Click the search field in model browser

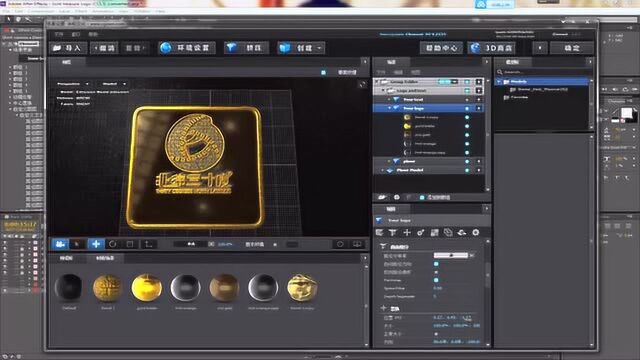543,72
